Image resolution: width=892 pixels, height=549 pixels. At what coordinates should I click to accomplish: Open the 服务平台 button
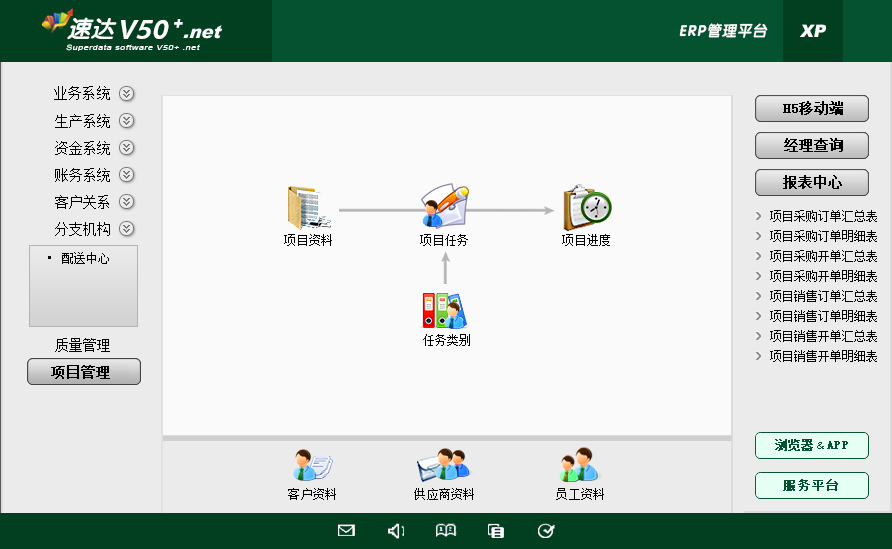click(812, 485)
